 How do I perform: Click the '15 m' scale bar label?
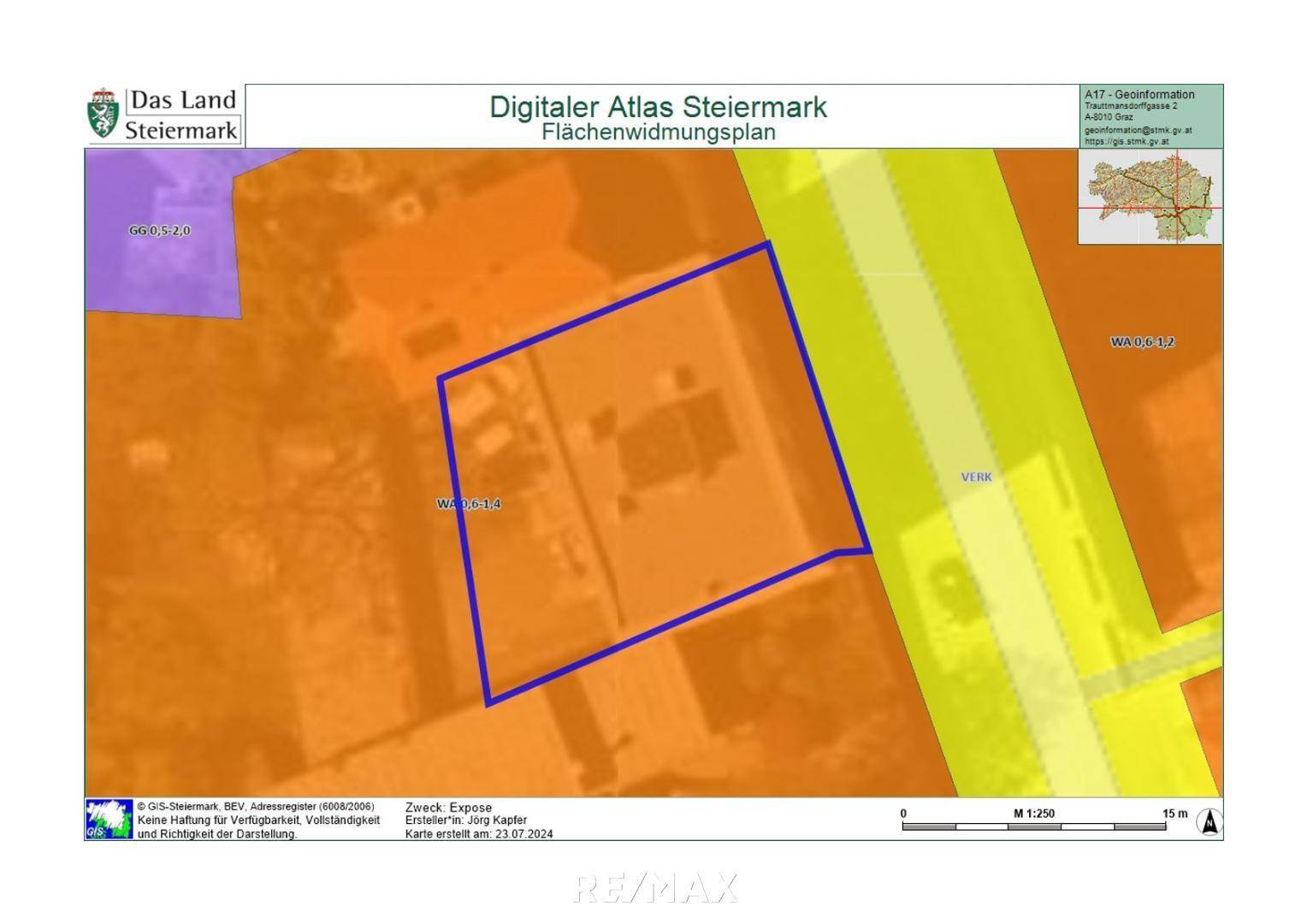[x=1175, y=814]
